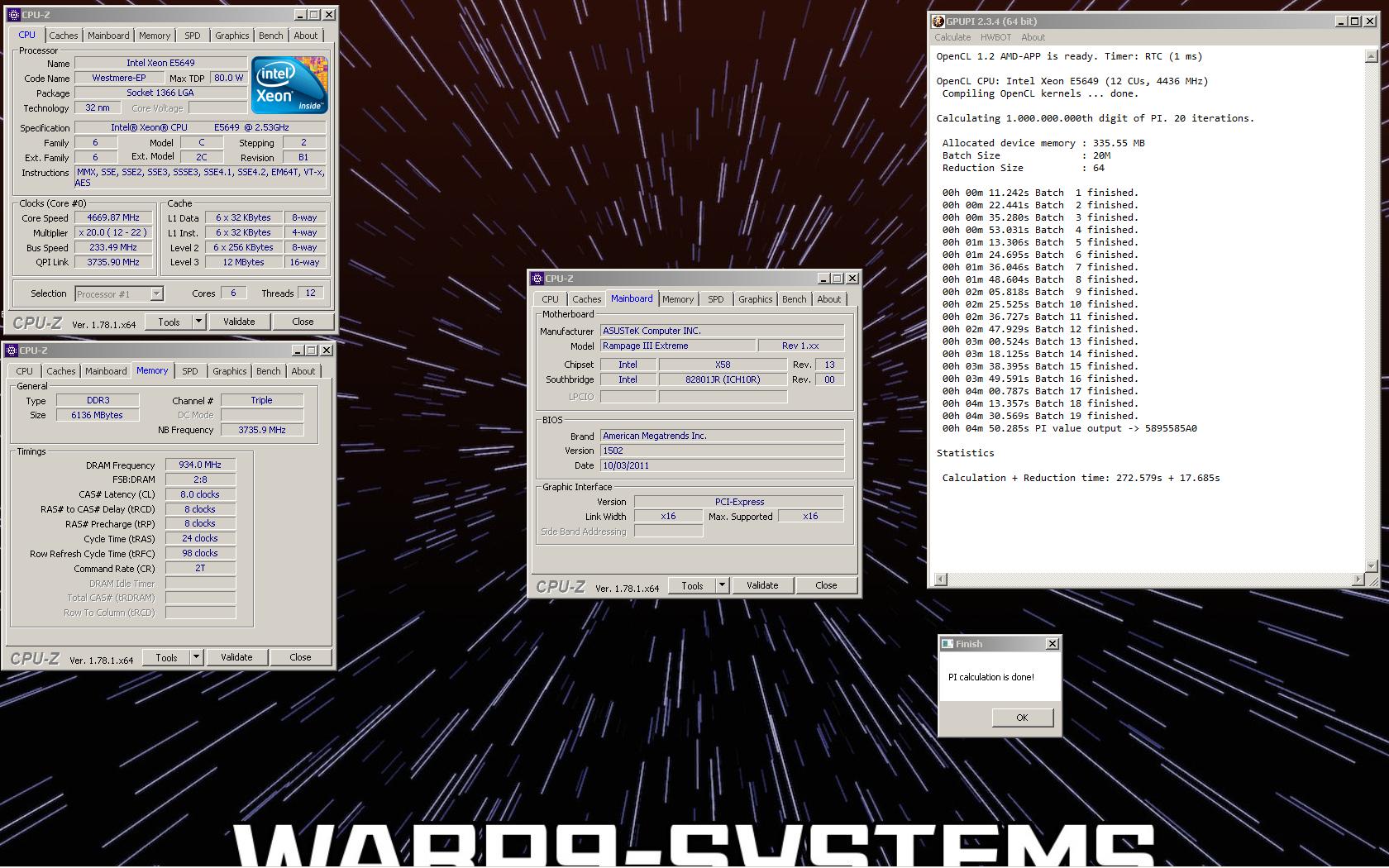Click the BIOS date 10/03/2011 field
This screenshot has height=868, width=1389.
tap(722, 465)
